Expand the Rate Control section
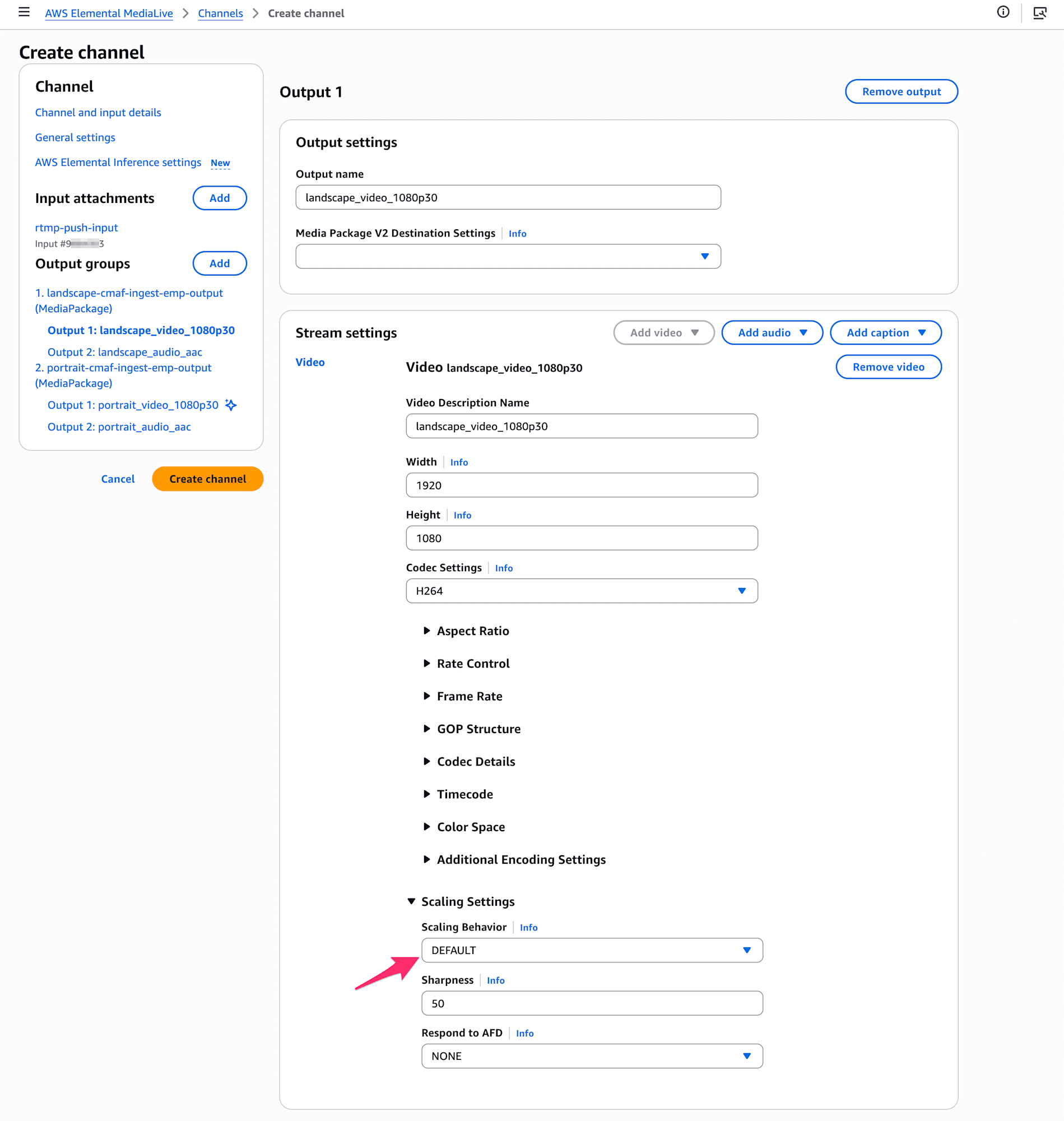This screenshot has width=1064, height=1121. (x=473, y=664)
